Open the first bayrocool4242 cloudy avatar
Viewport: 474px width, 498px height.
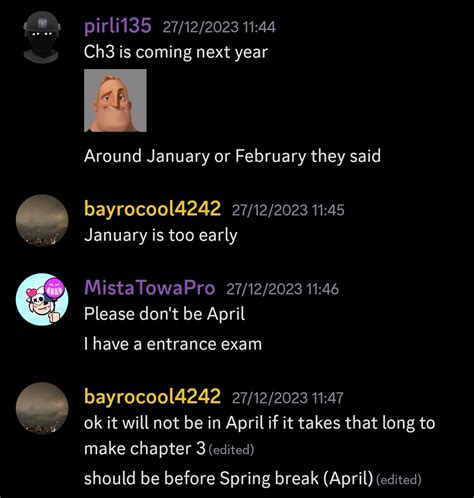[x=42, y=220]
